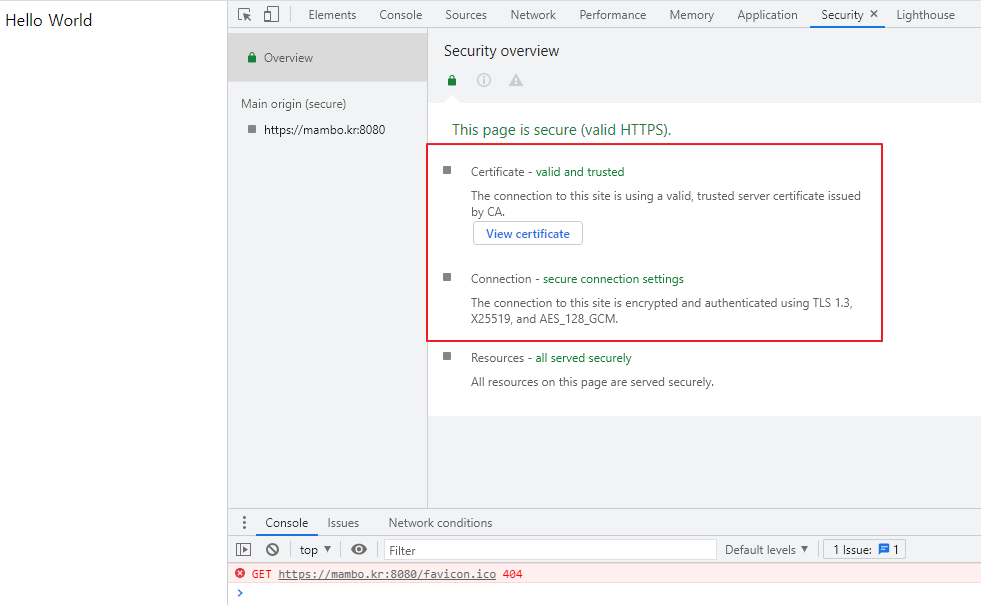Viewport: 981px width, 605px height.
Task: Click the View certificate button
Action: pos(527,234)
